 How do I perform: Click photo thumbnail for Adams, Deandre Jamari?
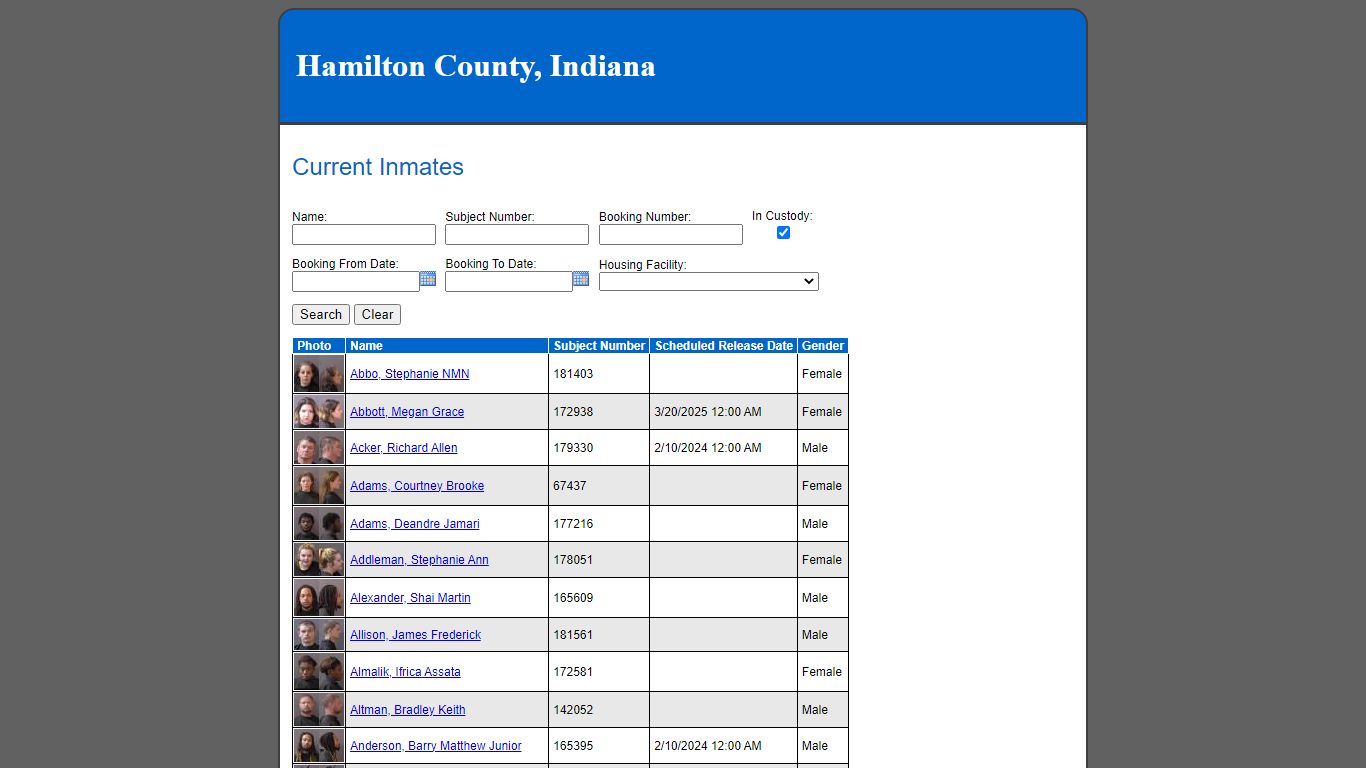319,524
